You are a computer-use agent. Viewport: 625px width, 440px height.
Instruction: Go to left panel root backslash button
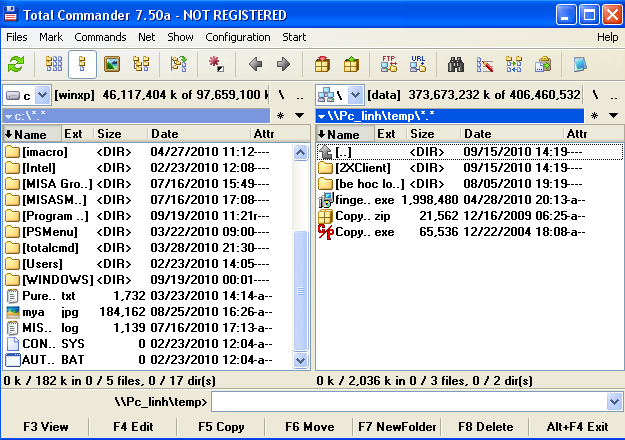coord(281,95)
